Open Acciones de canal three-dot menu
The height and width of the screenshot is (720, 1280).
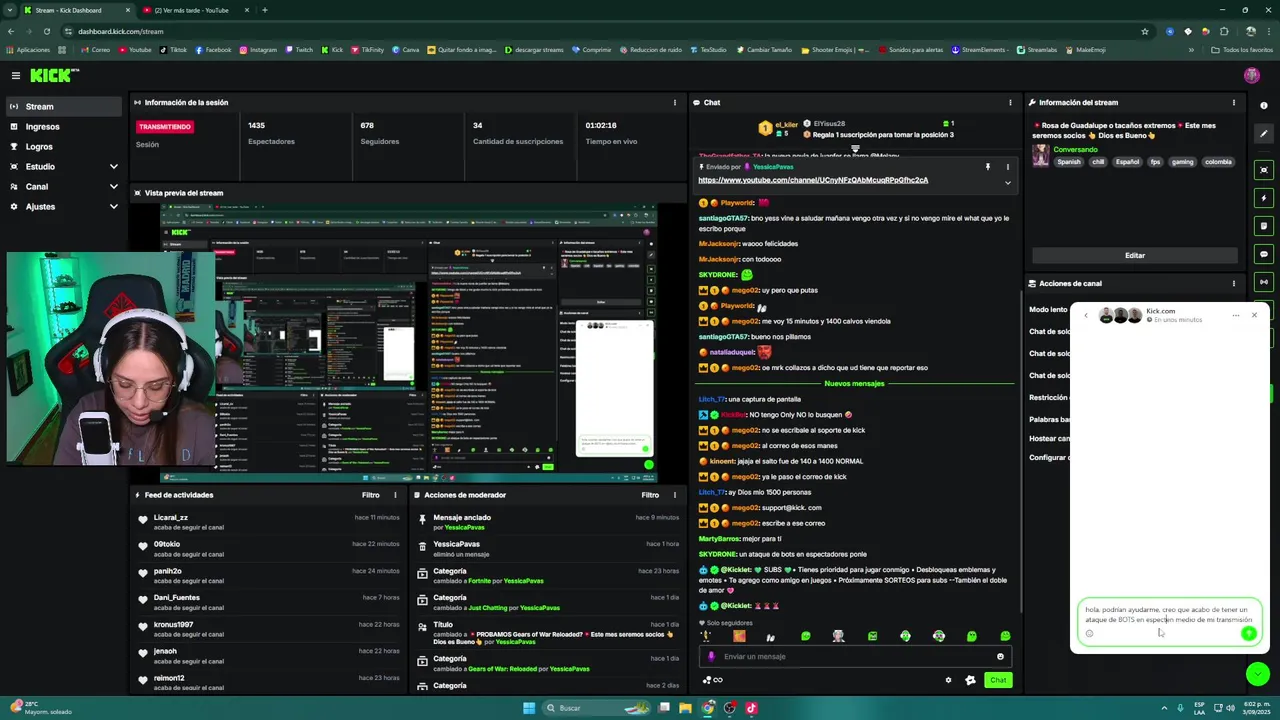(1233, 283)
